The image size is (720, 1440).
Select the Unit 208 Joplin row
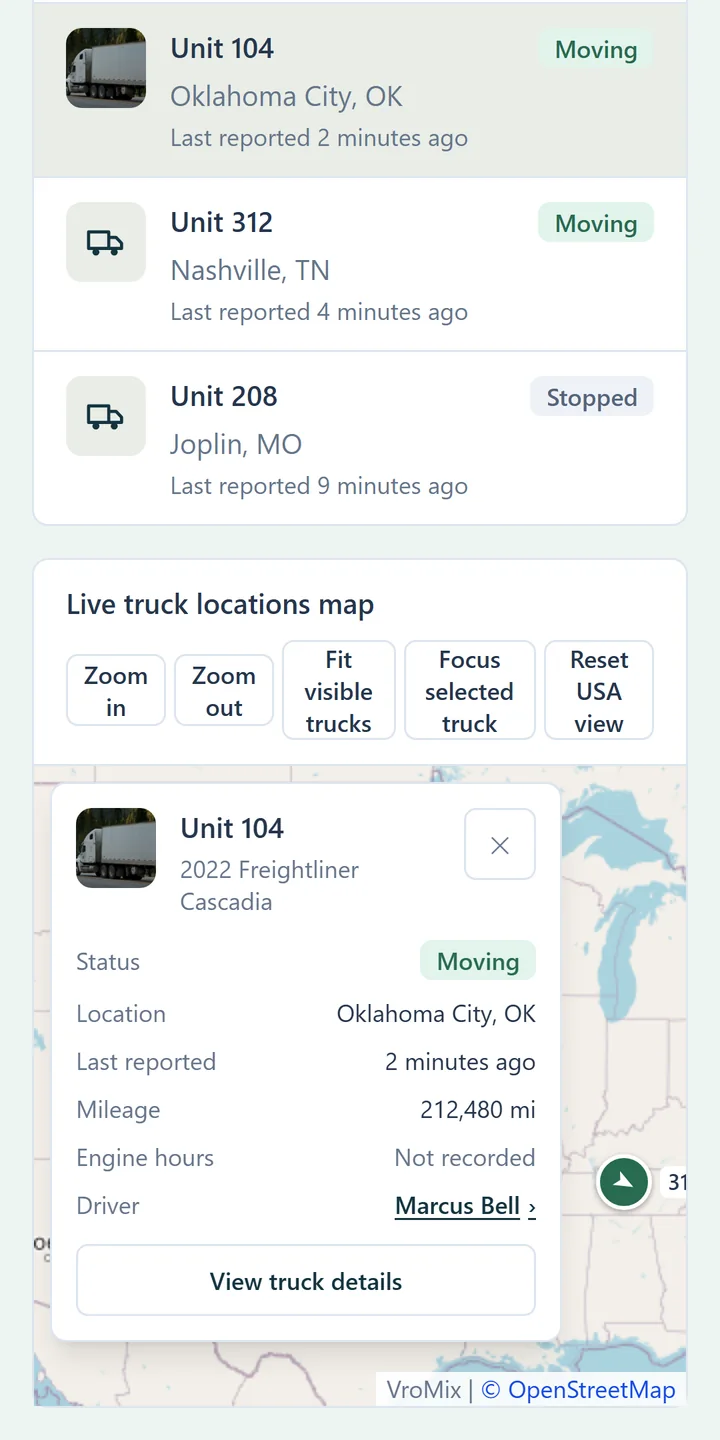click(x=360, y=438)
